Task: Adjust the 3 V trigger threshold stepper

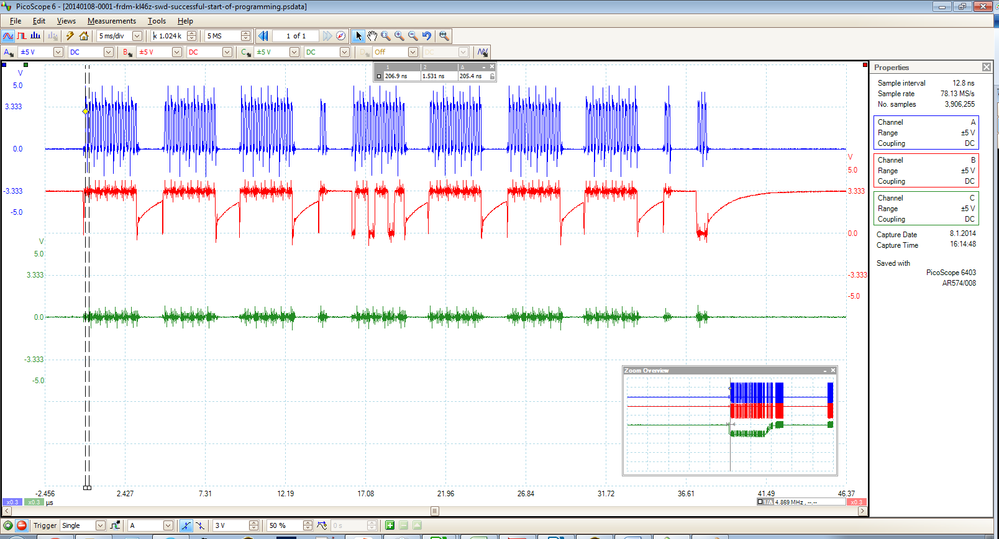Action: (254, 526)
